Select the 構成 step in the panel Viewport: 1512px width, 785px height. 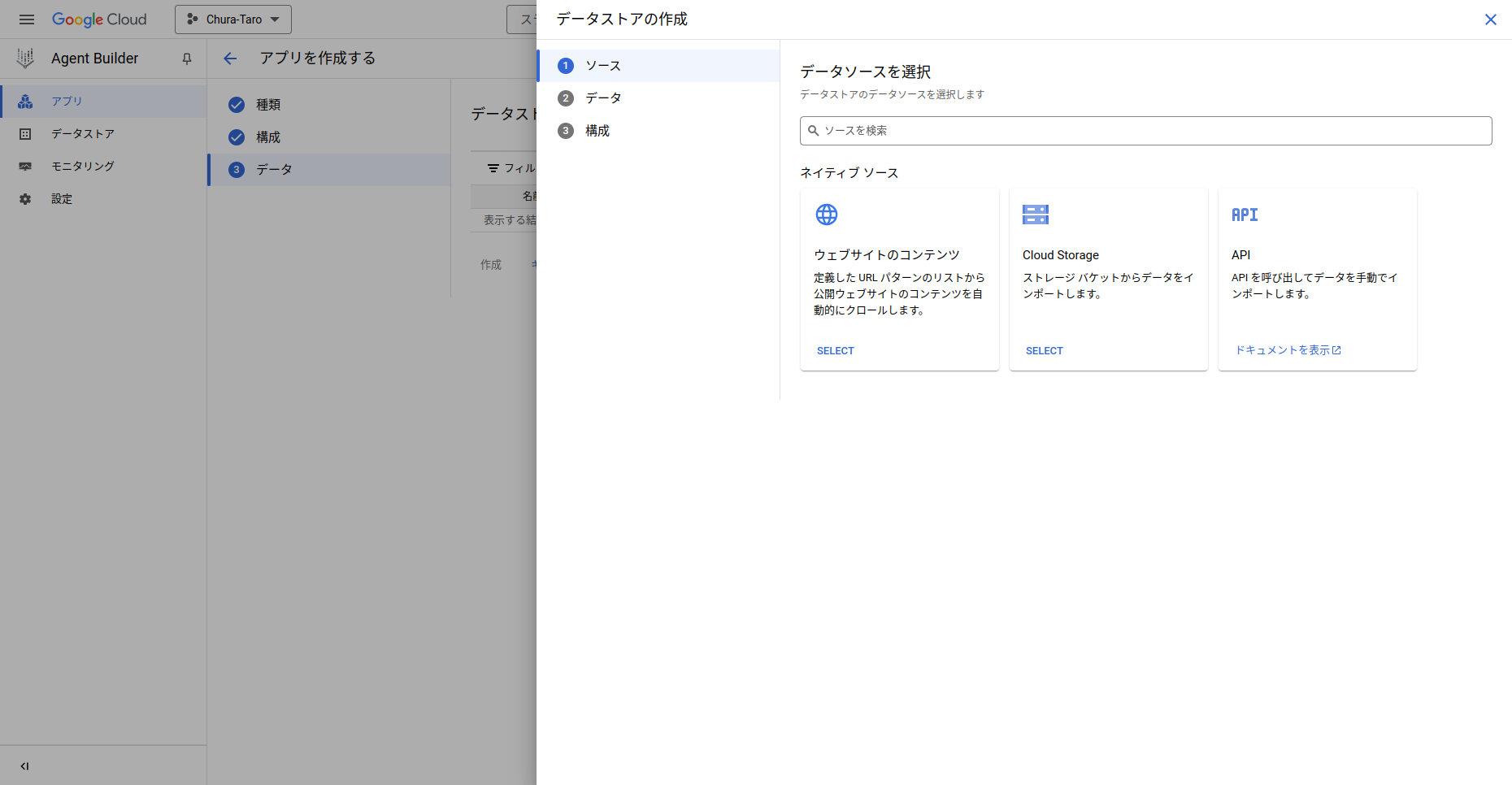[x=658, y=131]
